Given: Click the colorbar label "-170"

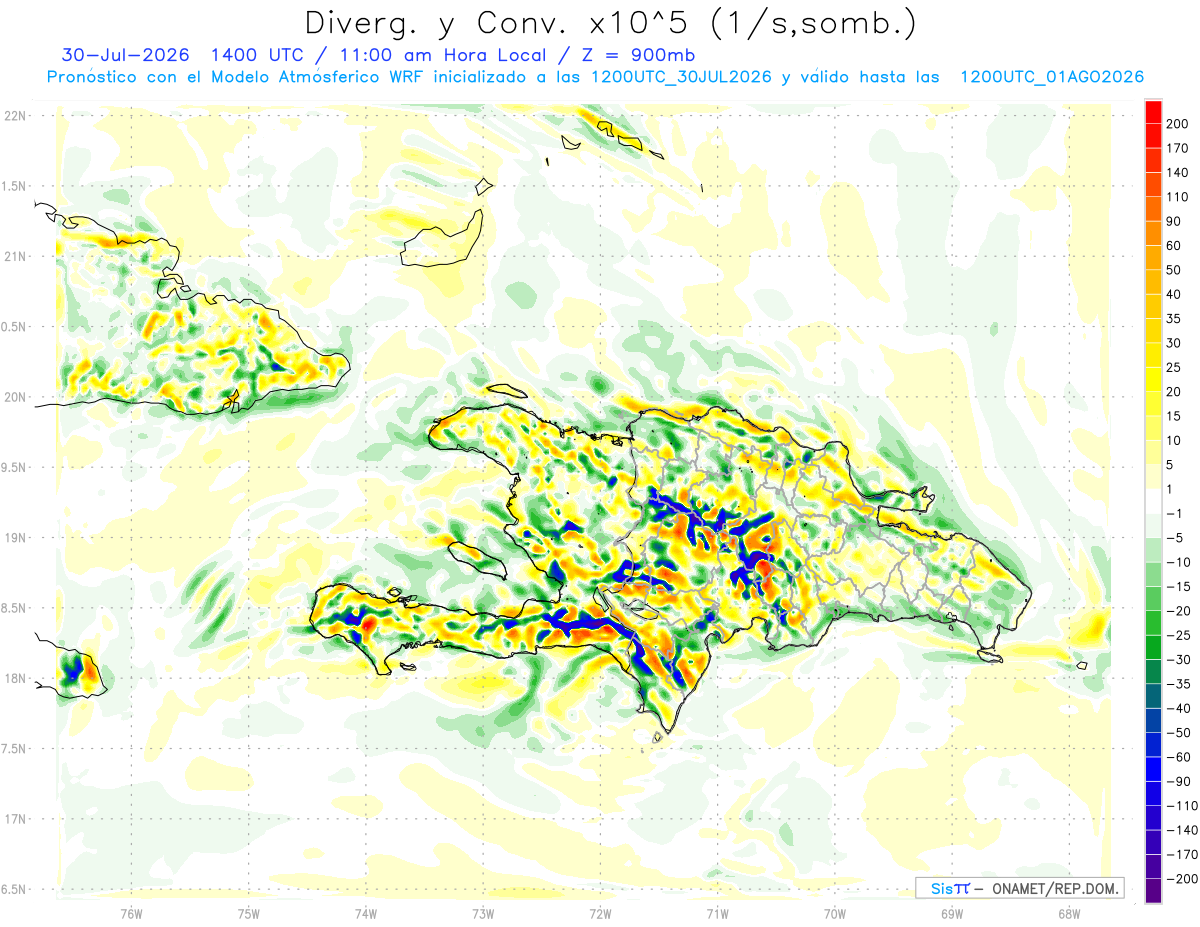Looking at the screenshot, I should coord(1181,855).
